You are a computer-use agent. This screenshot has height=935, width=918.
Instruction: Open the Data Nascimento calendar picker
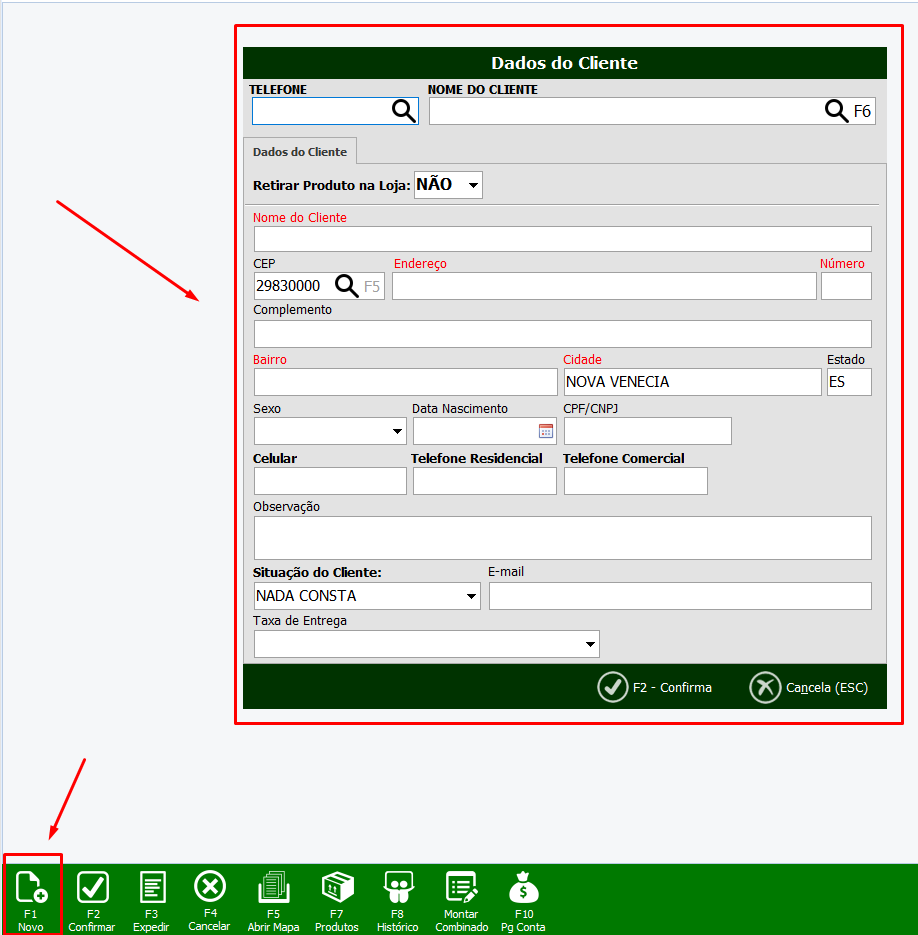click(546, 431)
